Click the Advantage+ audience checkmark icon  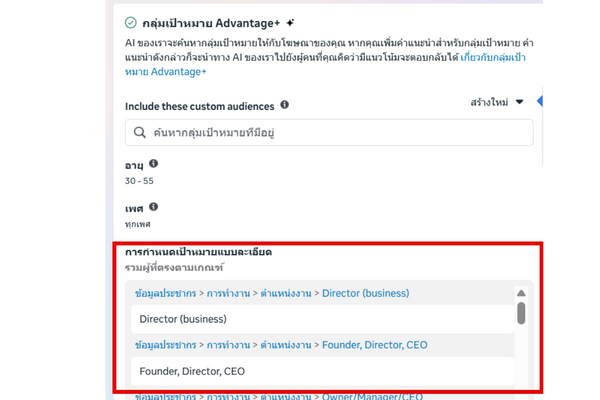point(131,22)
